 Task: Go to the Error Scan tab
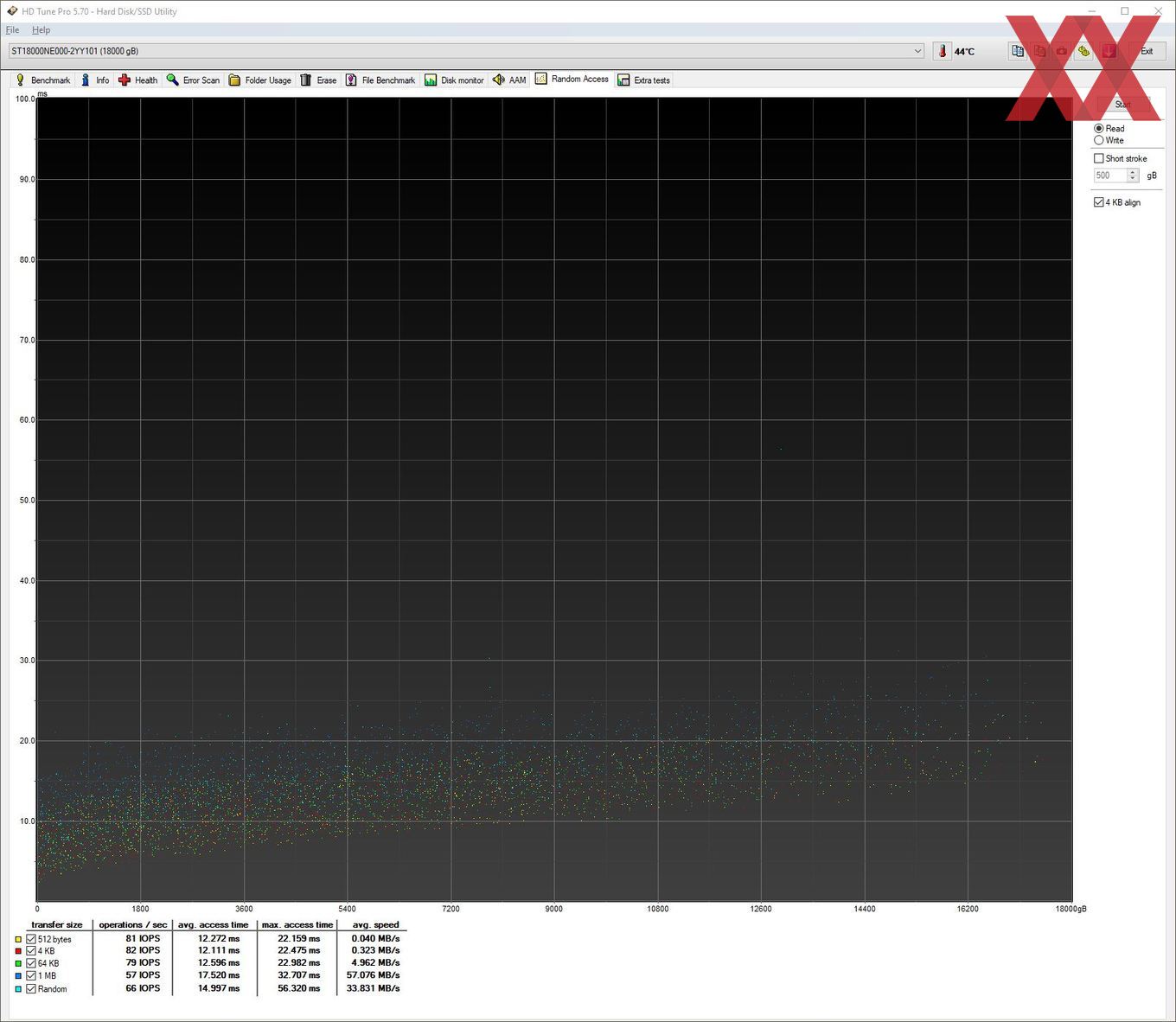(193, 80)
